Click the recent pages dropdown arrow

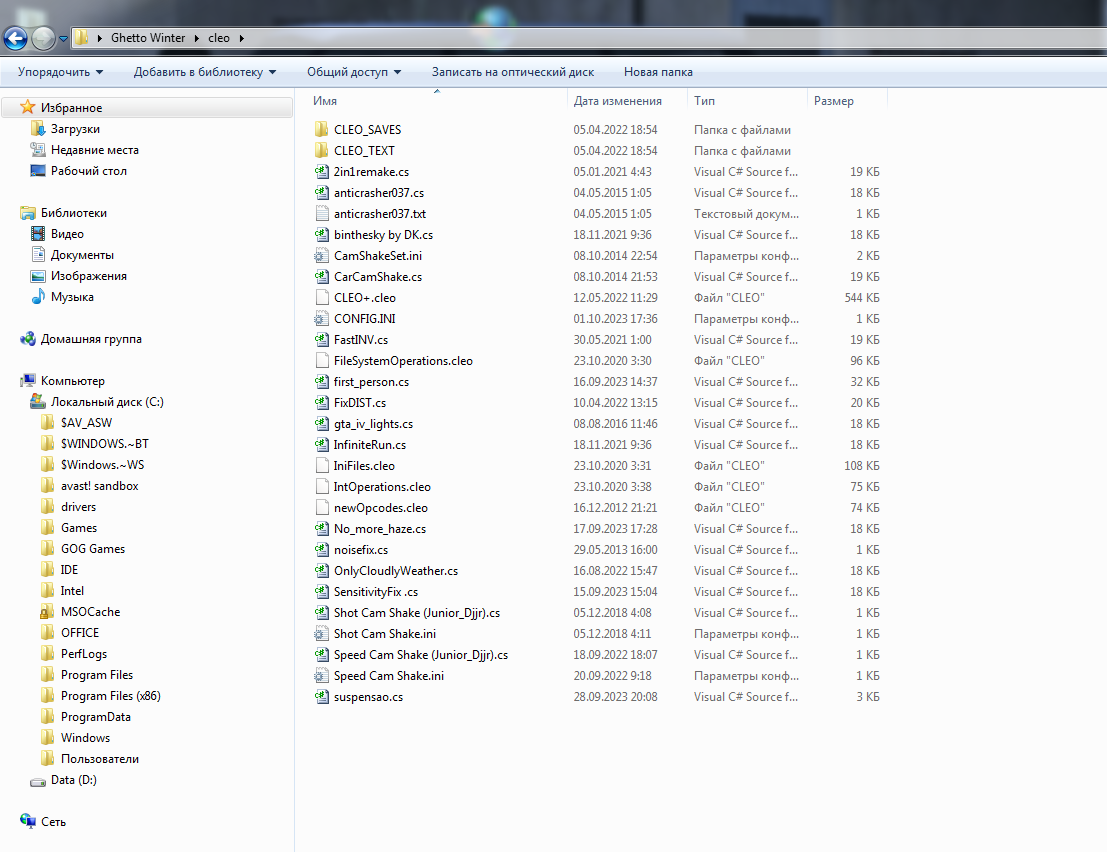point(64,39)
